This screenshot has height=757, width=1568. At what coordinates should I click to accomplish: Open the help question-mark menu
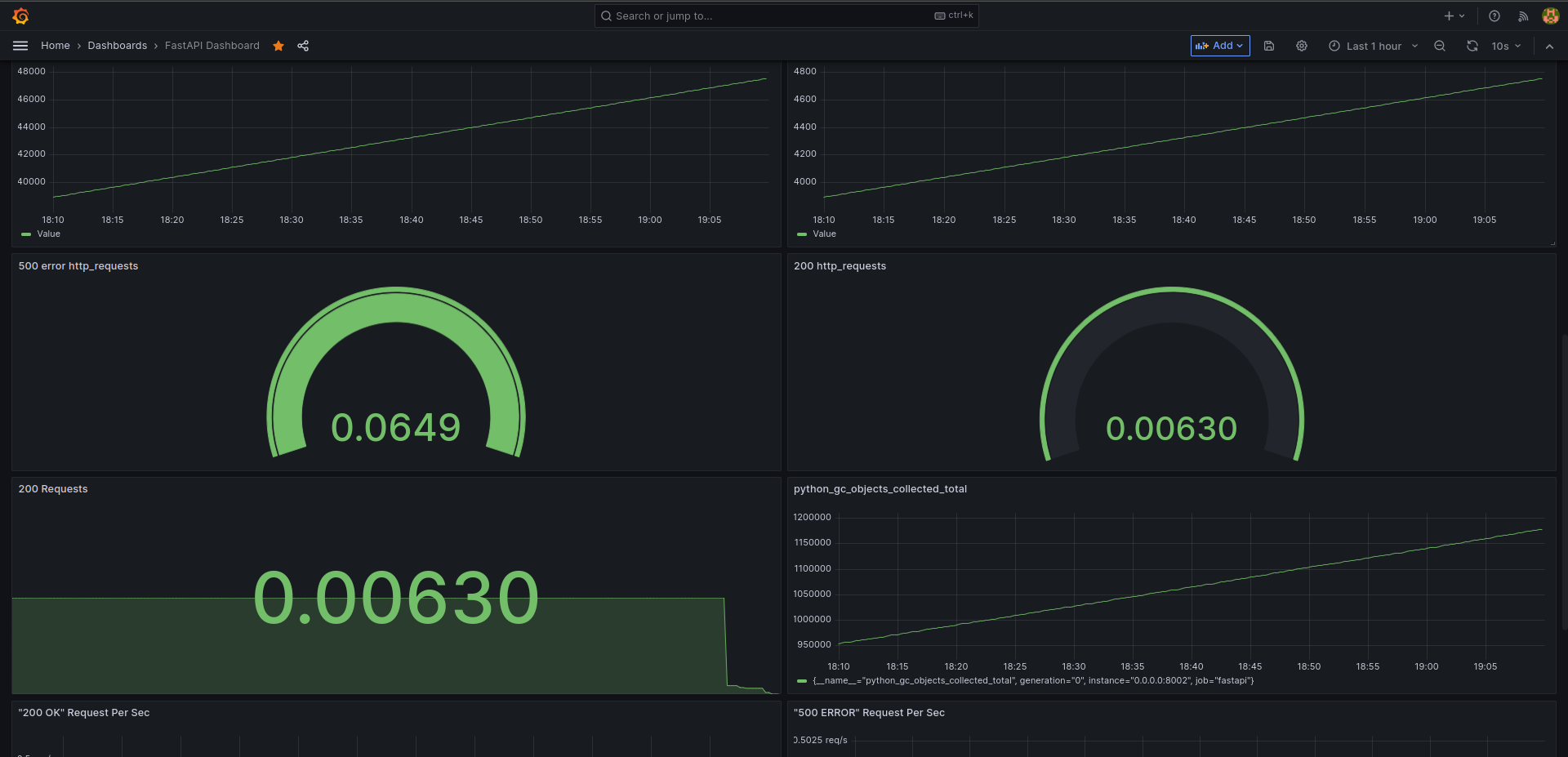(1494, 16)
